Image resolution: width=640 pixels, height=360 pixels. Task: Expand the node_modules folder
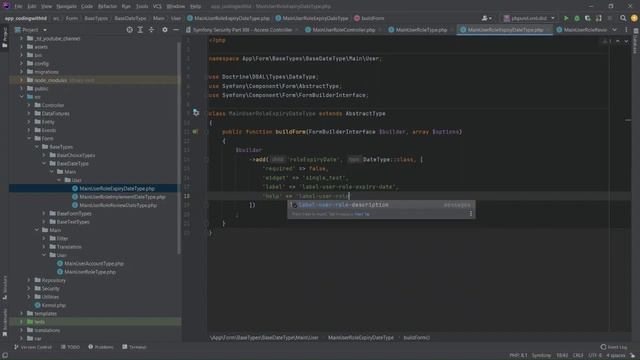point(22,80)
